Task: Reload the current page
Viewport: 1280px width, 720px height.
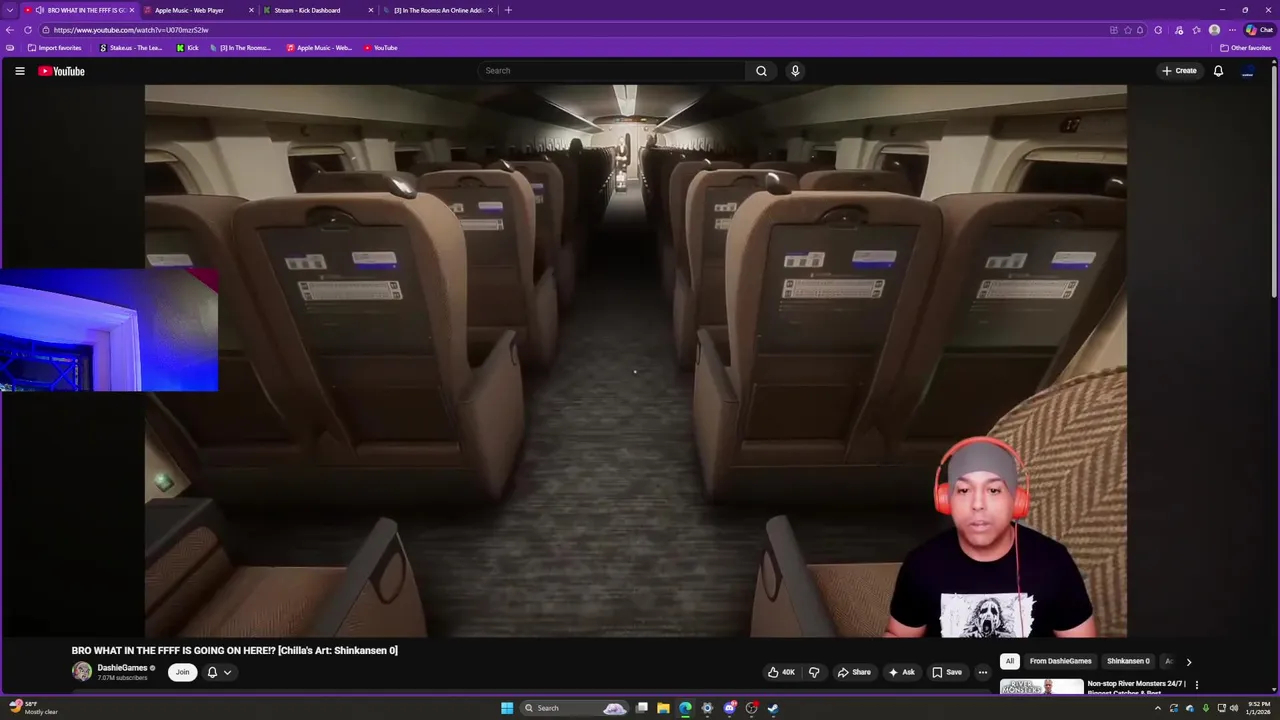Action: click(28, 30)
